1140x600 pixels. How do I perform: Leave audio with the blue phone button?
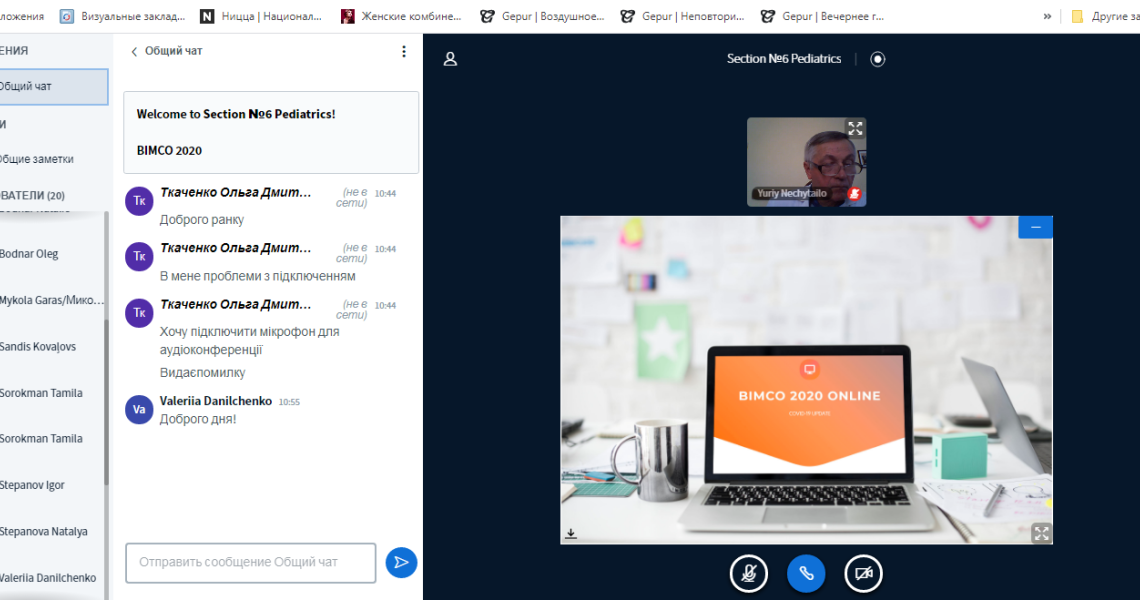[806, 574]
